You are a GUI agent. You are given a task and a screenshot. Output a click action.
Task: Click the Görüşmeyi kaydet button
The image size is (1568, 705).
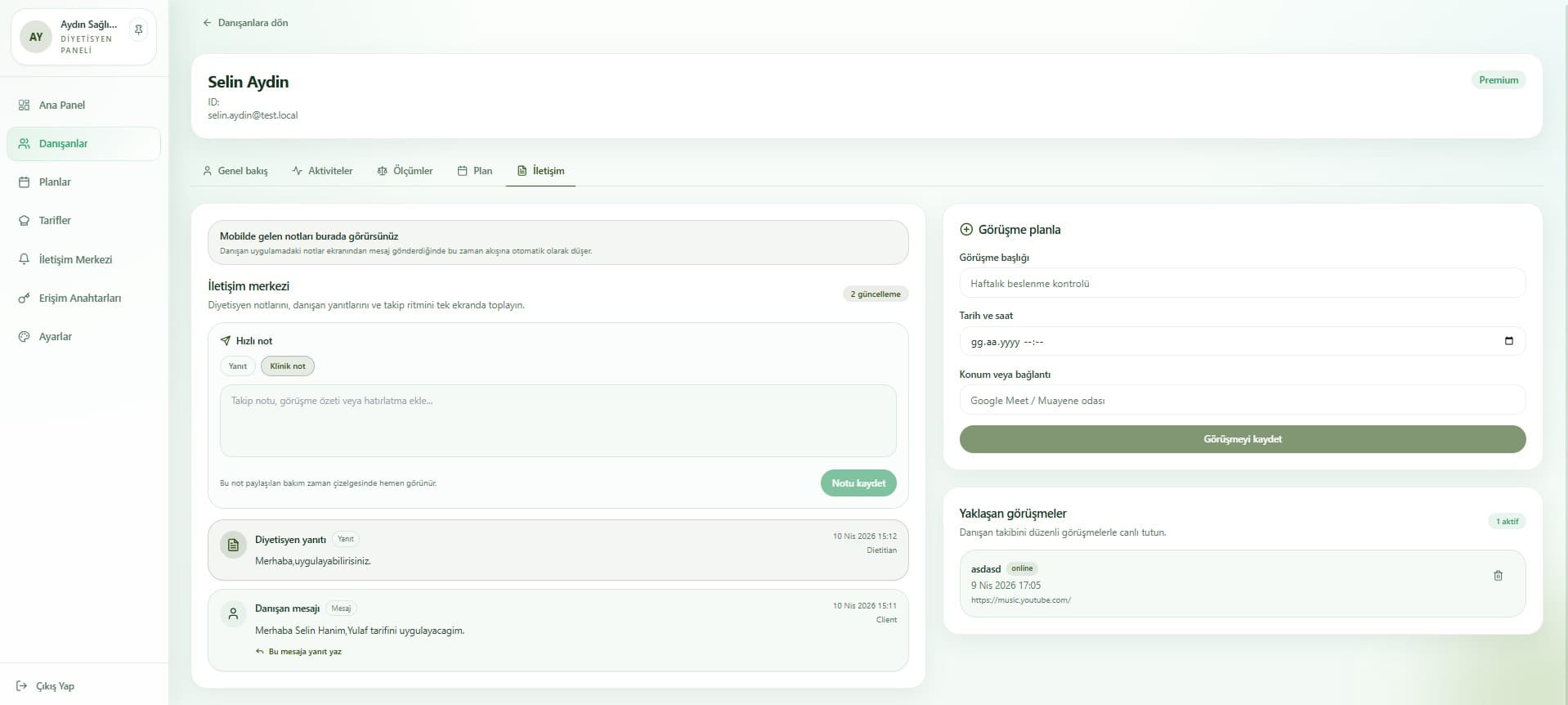click(x=1242, y=439)
